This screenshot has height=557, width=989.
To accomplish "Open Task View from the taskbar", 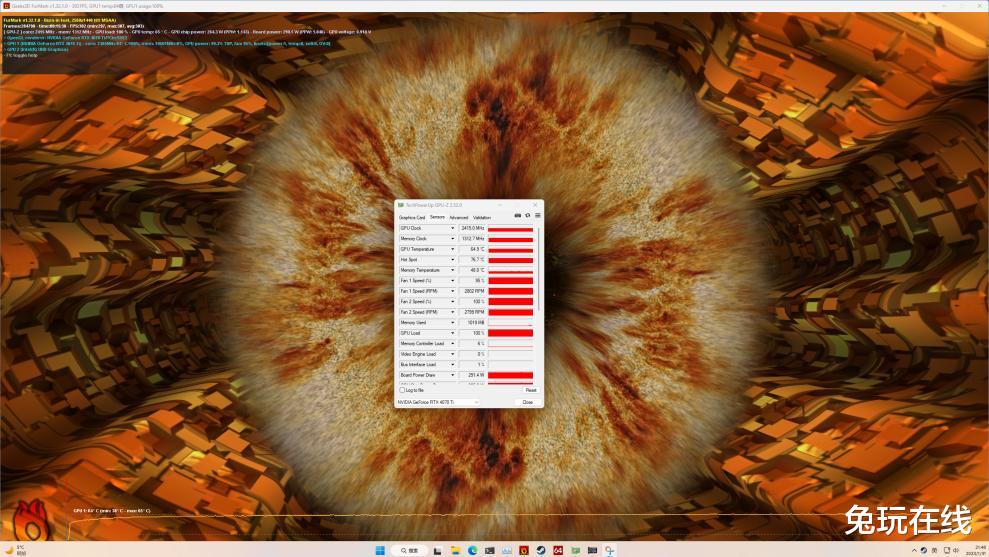I will tap(437, 551).
